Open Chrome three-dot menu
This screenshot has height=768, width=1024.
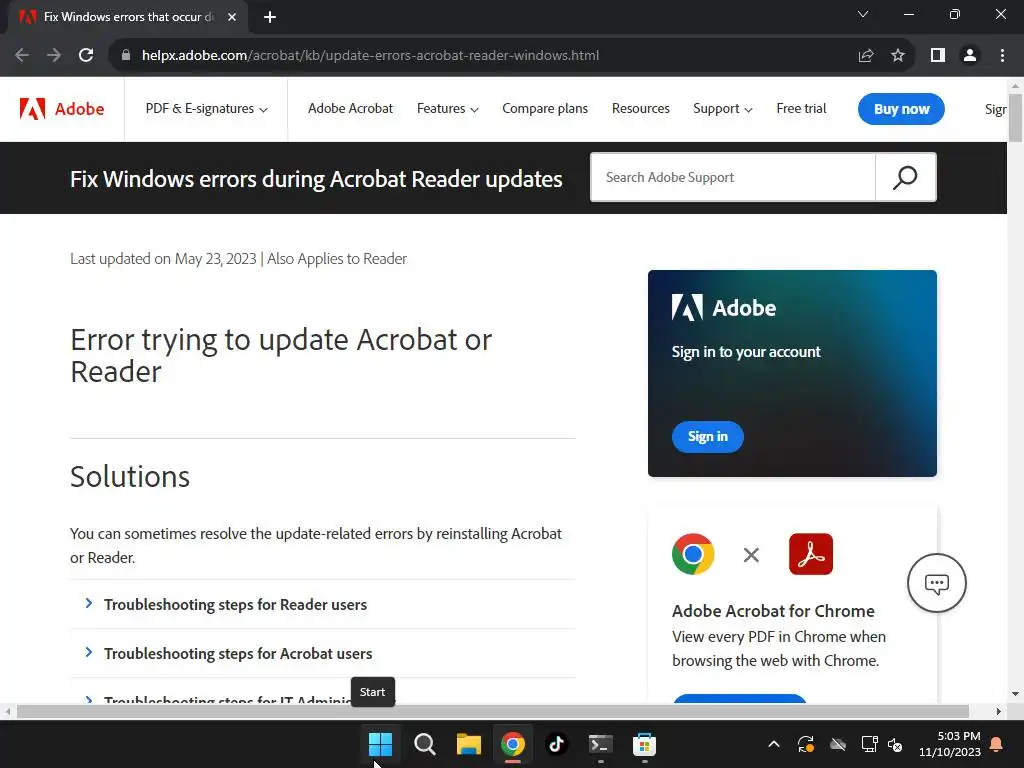point(1002,56)
